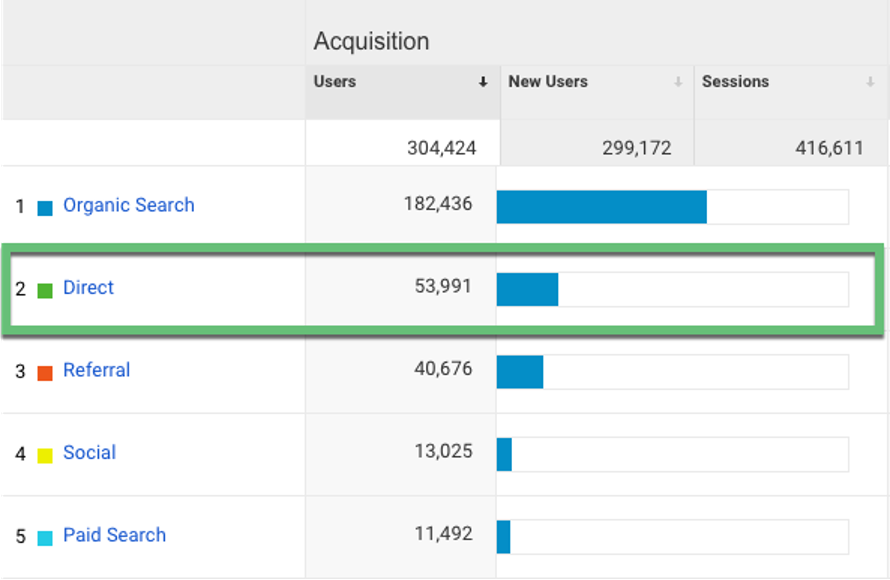890x580 pixels.
Task: Click the sort arrow on Users column
Action: pos(484,82)
